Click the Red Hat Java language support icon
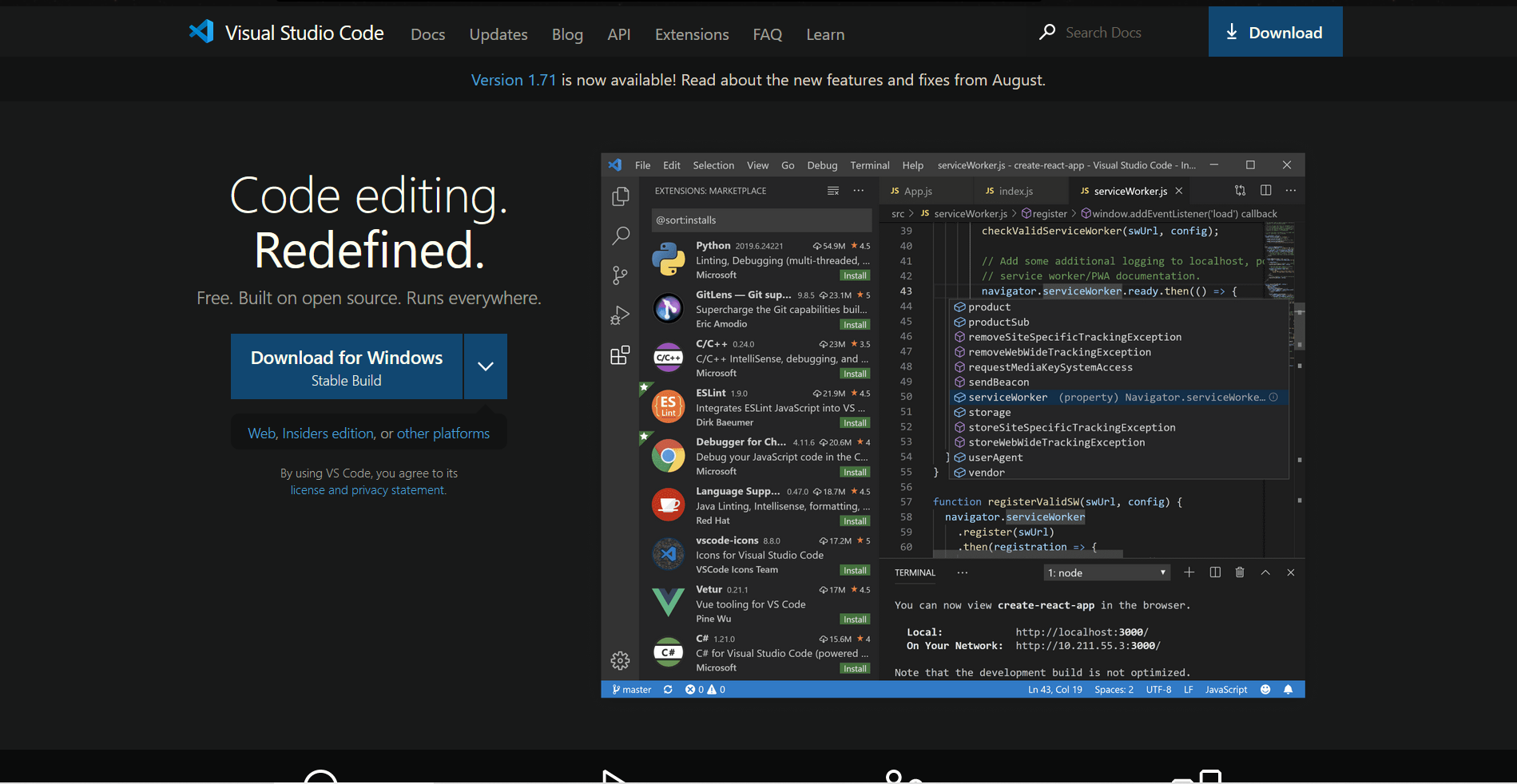This screenshot has width=1517, height=784. click(x=668, y=505)
